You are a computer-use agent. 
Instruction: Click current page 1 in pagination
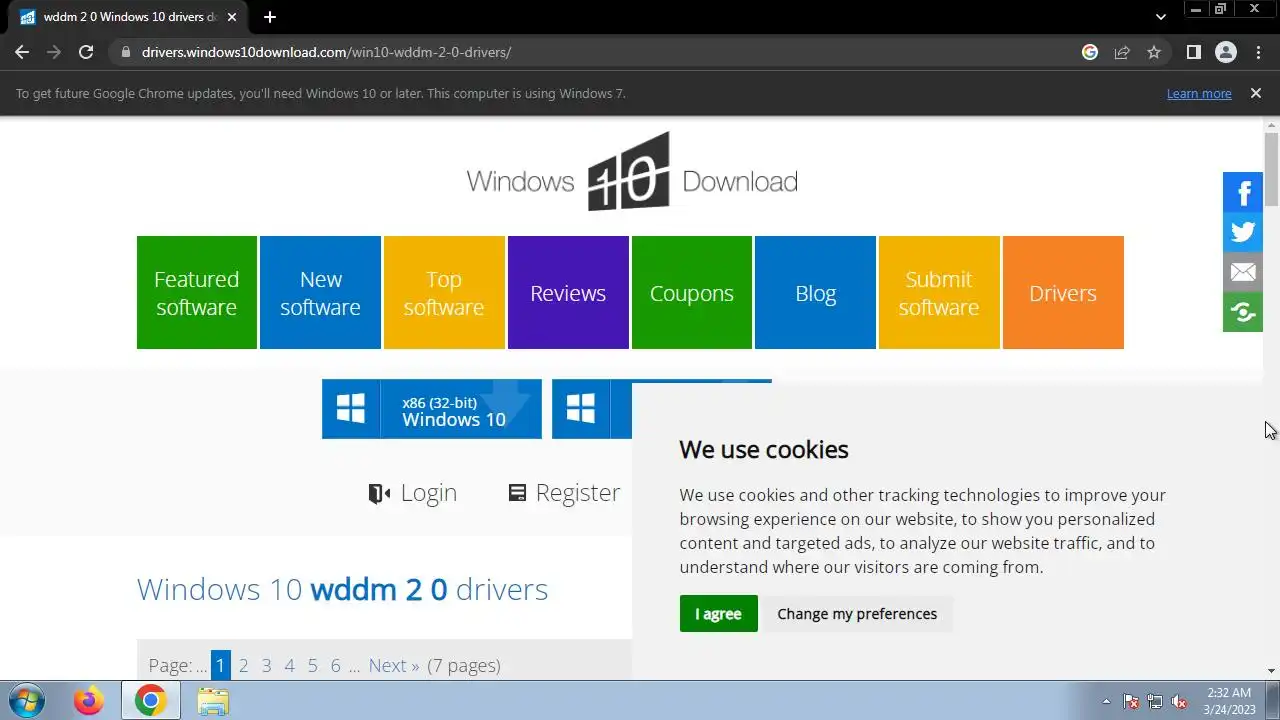point(220,666)
